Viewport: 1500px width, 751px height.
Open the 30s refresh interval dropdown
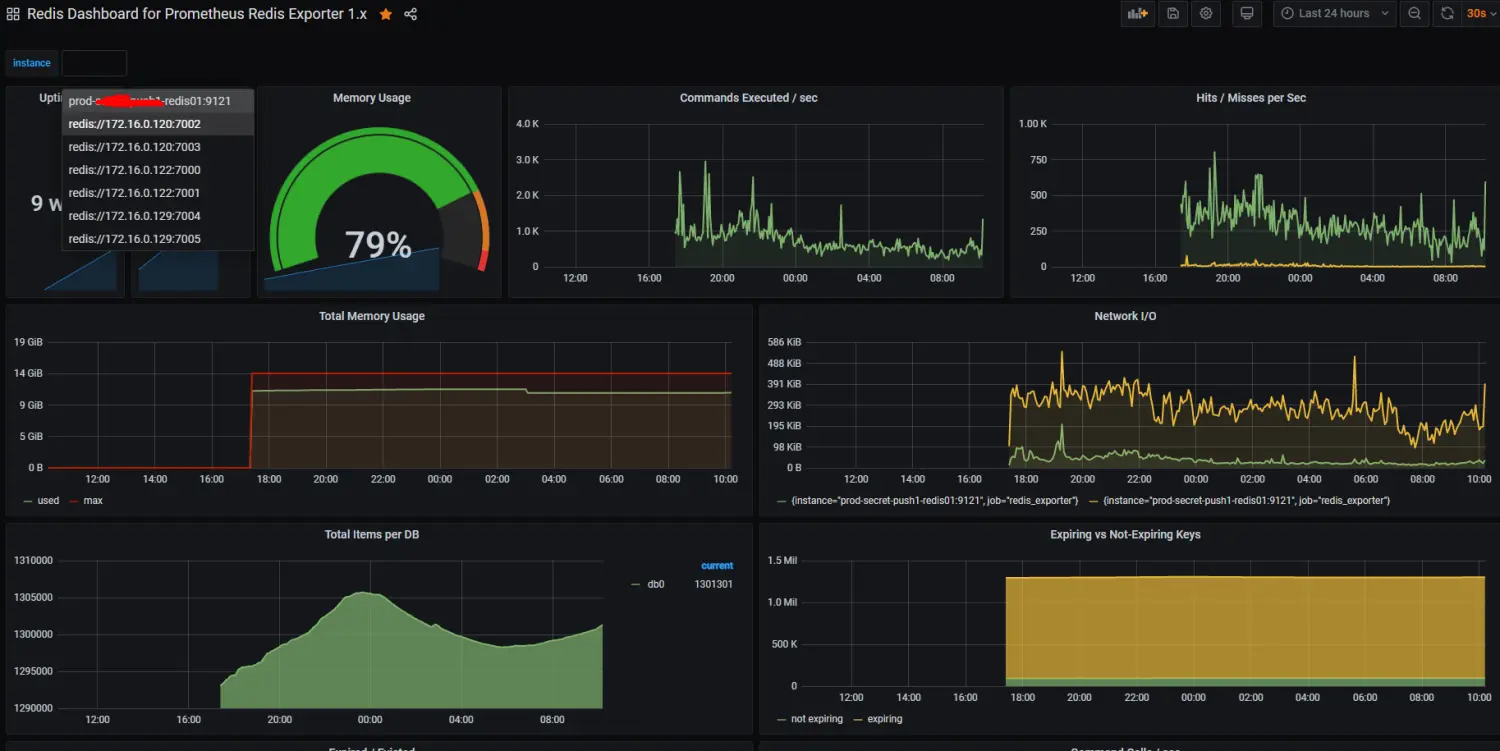(x=1479, y=13)
